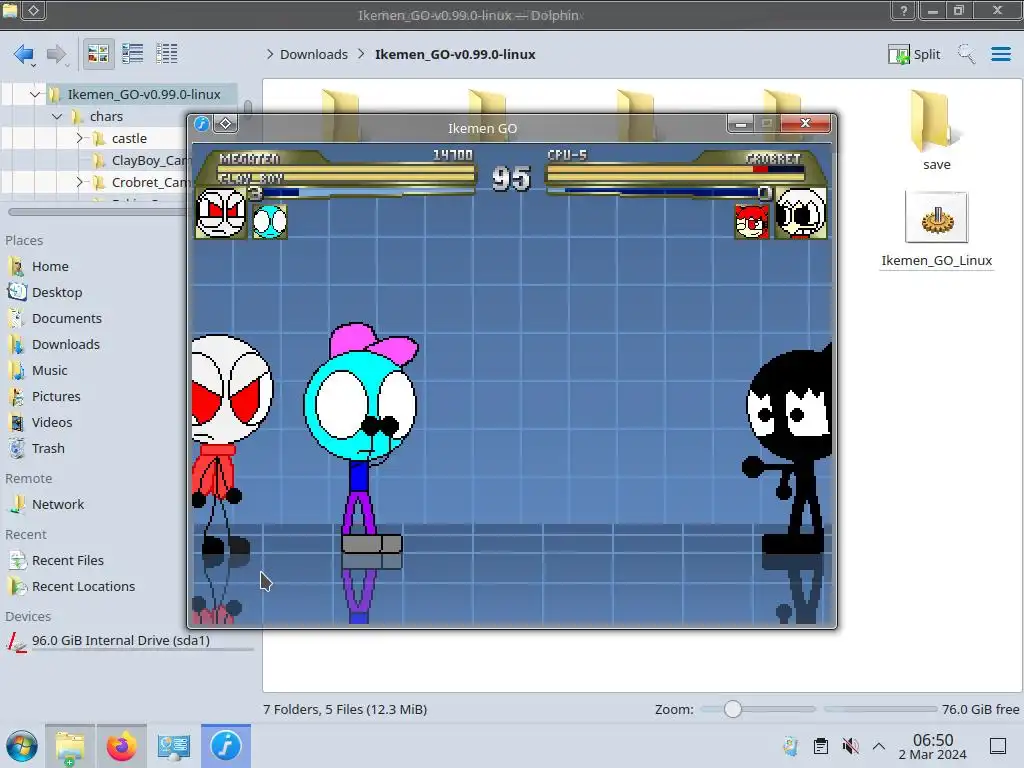Expand the castle tree folder
This screenshot has height=768, width=1024.
pos(79,138)
